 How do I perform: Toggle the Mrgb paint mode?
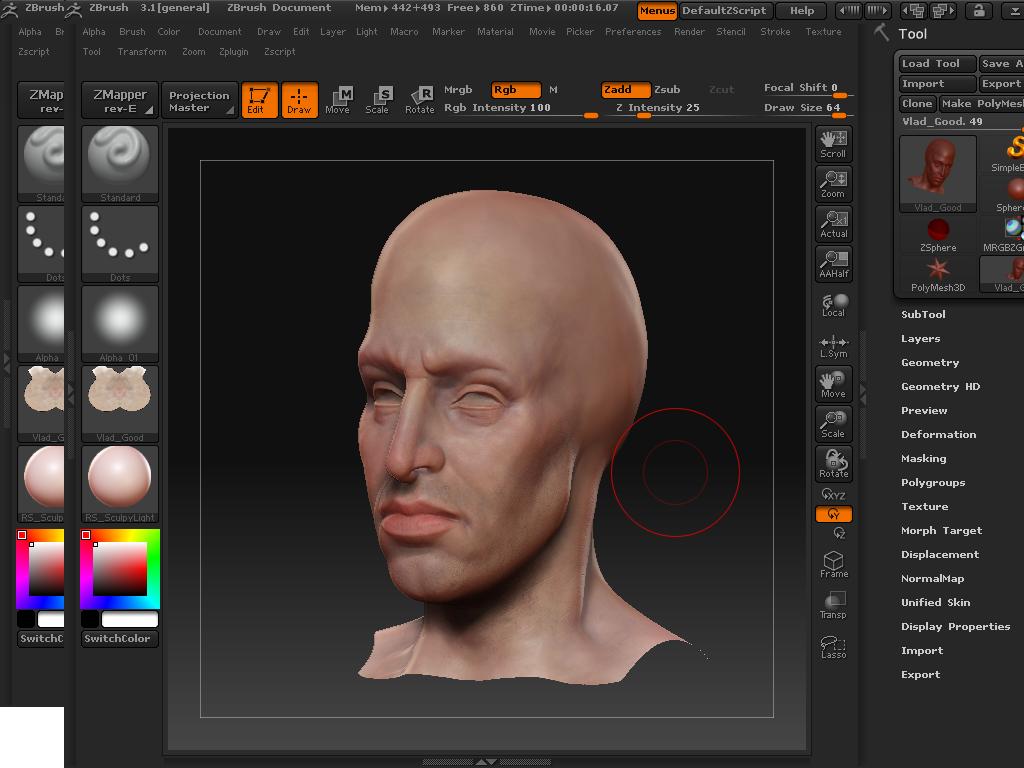(x=458, y=90)
